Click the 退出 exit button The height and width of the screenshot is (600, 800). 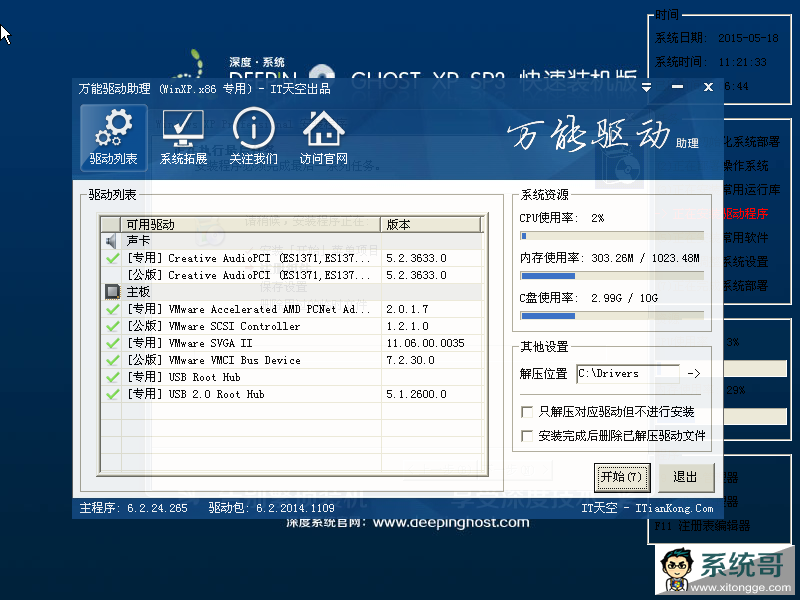point(685,478)
